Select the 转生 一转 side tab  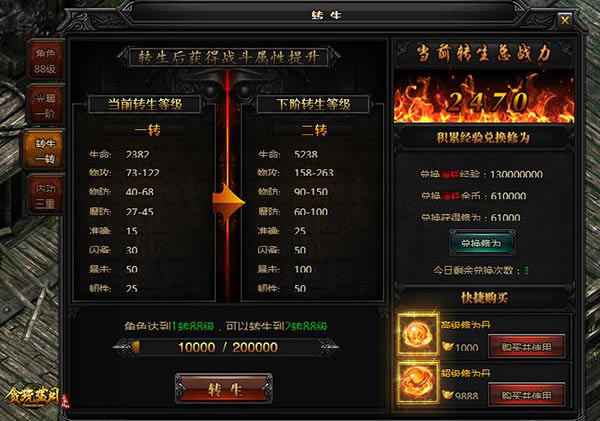44,150
